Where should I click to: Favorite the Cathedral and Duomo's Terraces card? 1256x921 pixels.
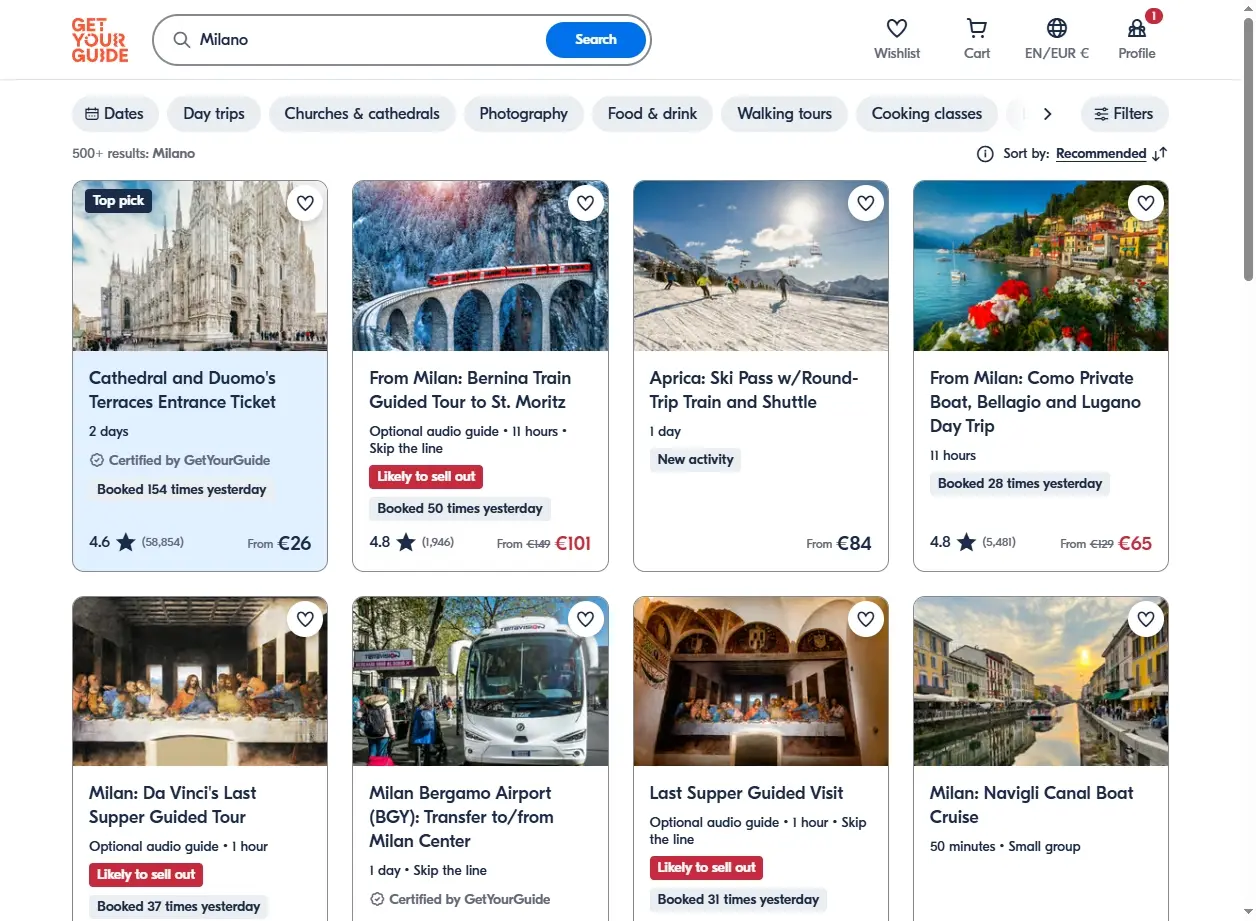[x=306, y=203]
